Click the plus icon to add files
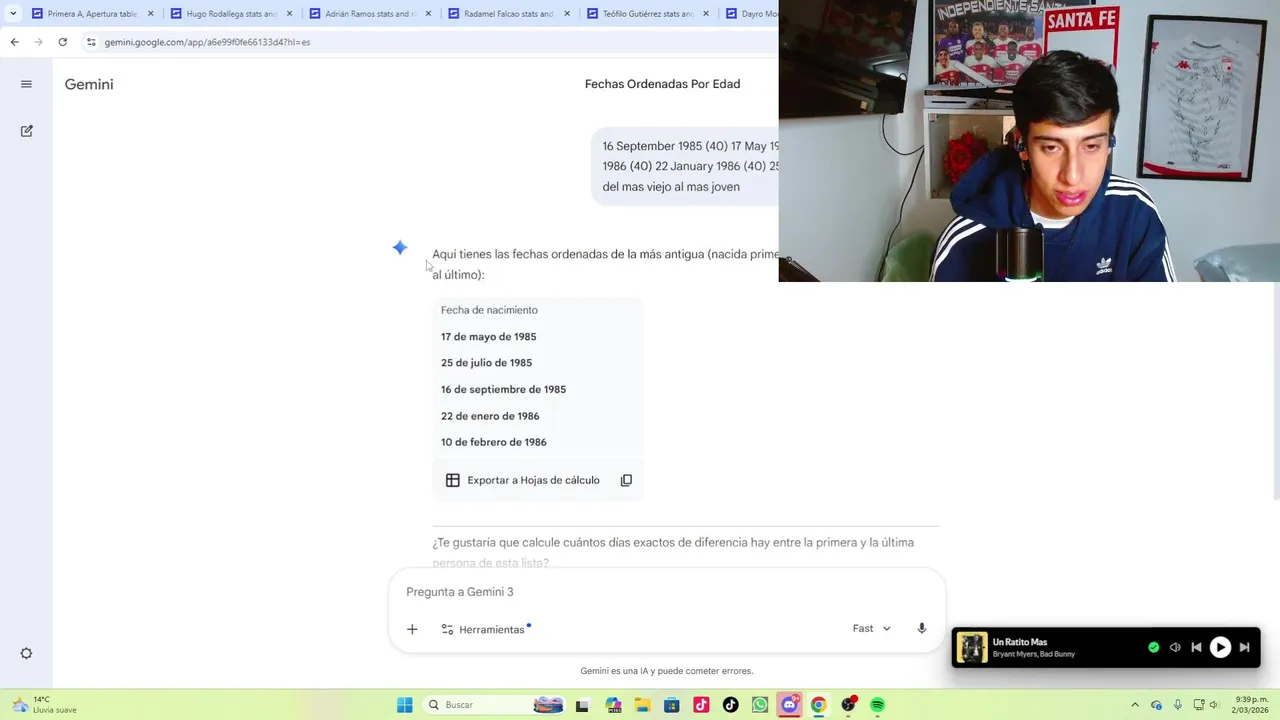 point(412,629)
